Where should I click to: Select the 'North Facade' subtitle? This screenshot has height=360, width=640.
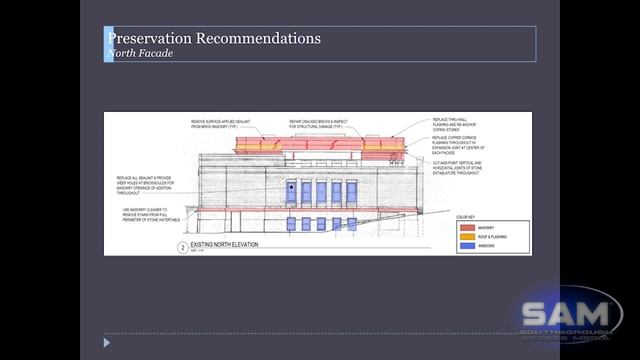coord(140,53)
